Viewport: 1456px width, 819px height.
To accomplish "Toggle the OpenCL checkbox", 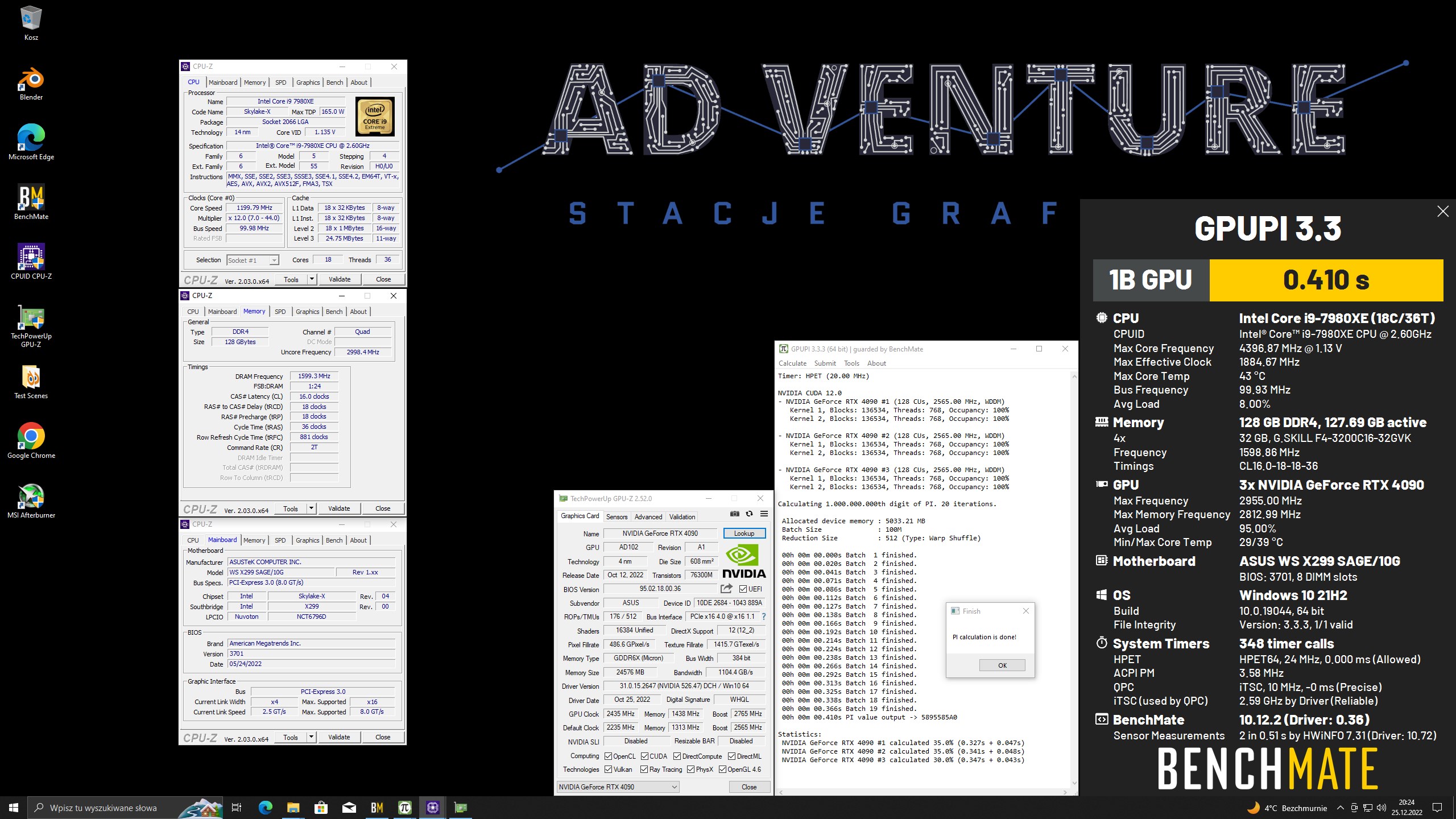I will pos(608,756).
